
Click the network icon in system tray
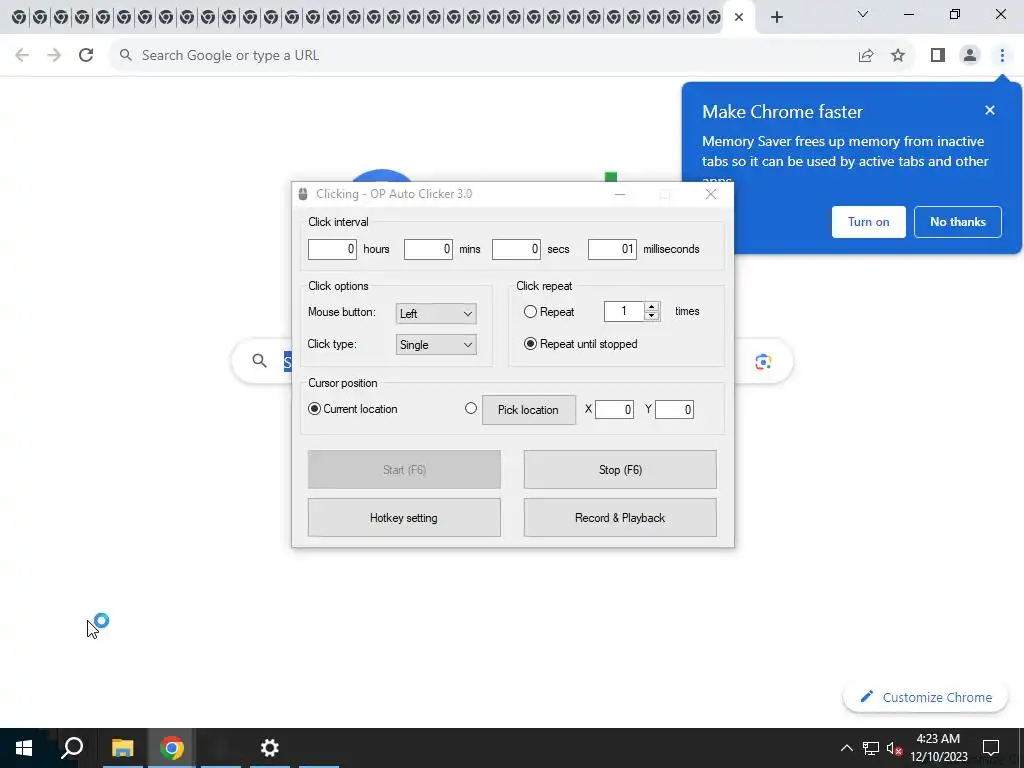[871, 748]
